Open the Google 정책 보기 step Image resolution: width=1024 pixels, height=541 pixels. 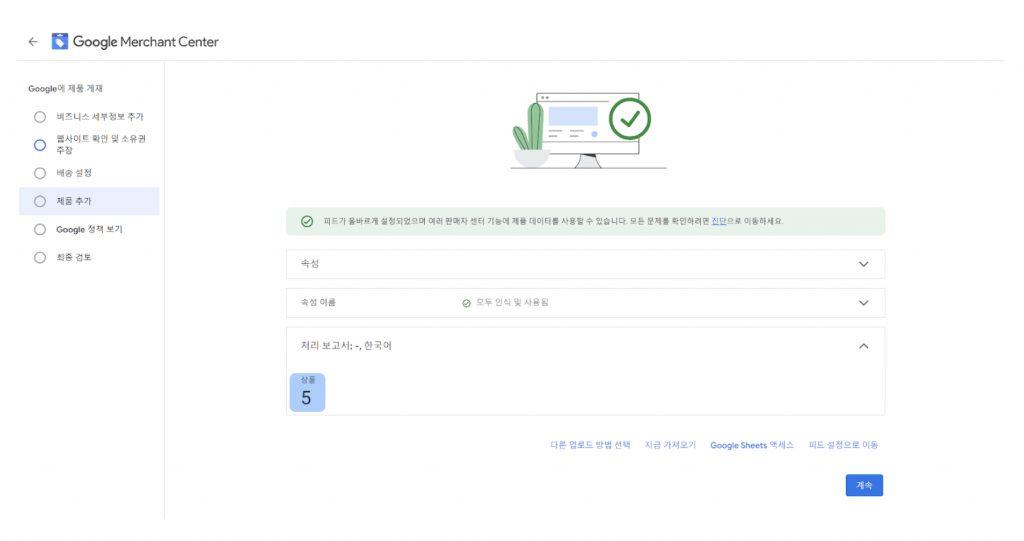(89, 229)
